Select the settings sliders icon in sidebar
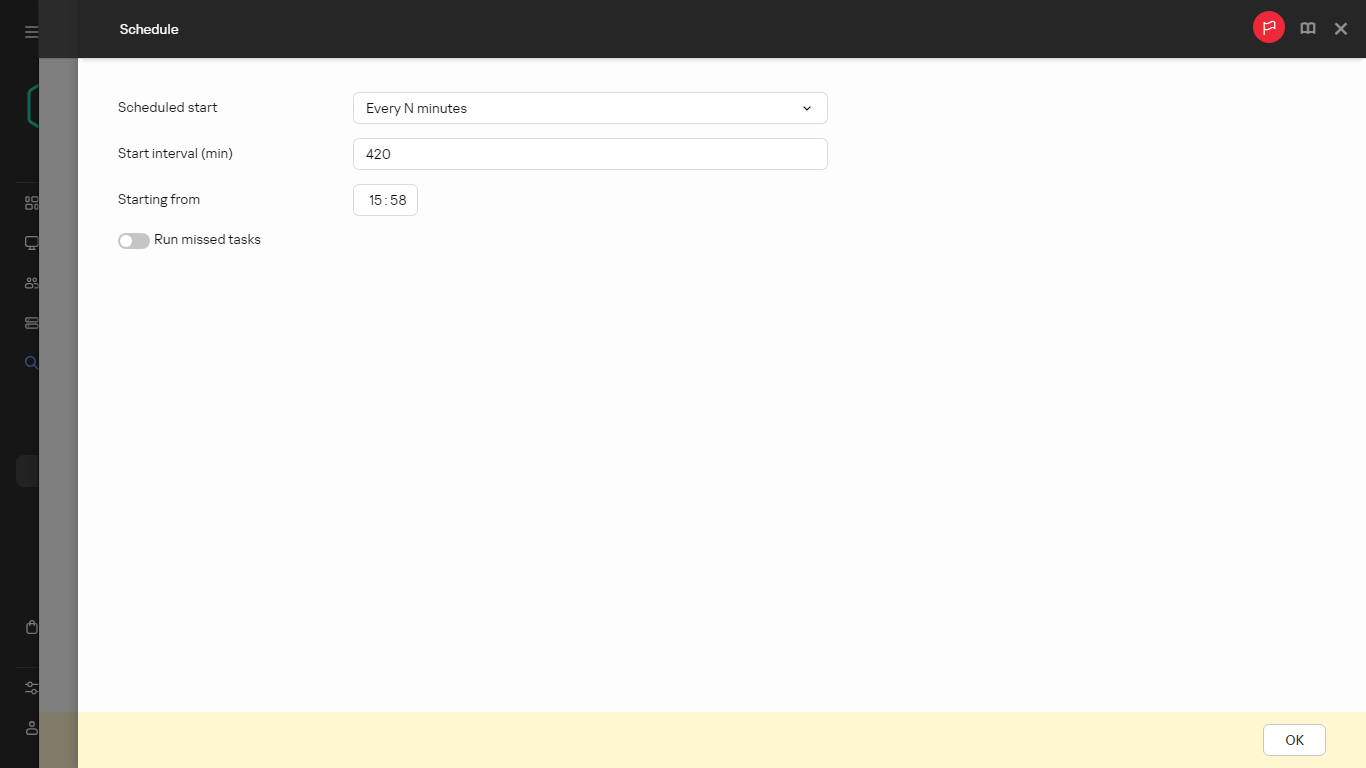 [31, 688]
